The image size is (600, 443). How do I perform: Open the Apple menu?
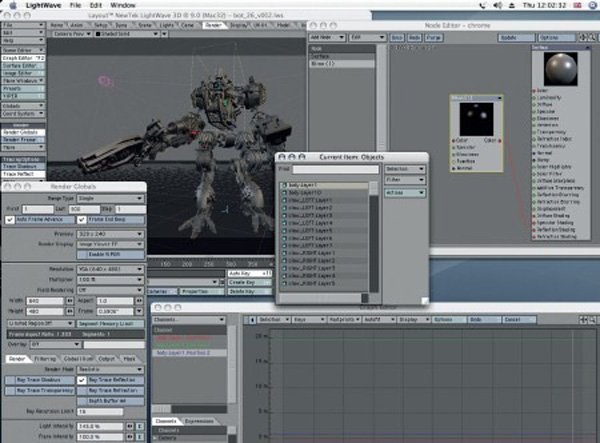pos(12,6)
